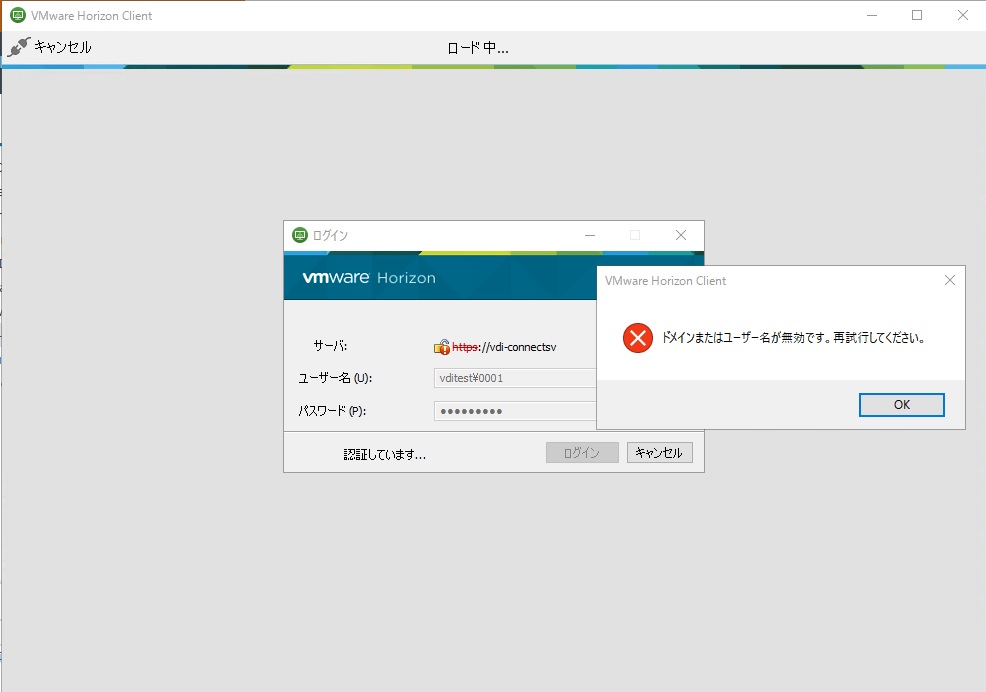Click the ログイン dialog title icon

pyautogui.click(x=300, y=235)
